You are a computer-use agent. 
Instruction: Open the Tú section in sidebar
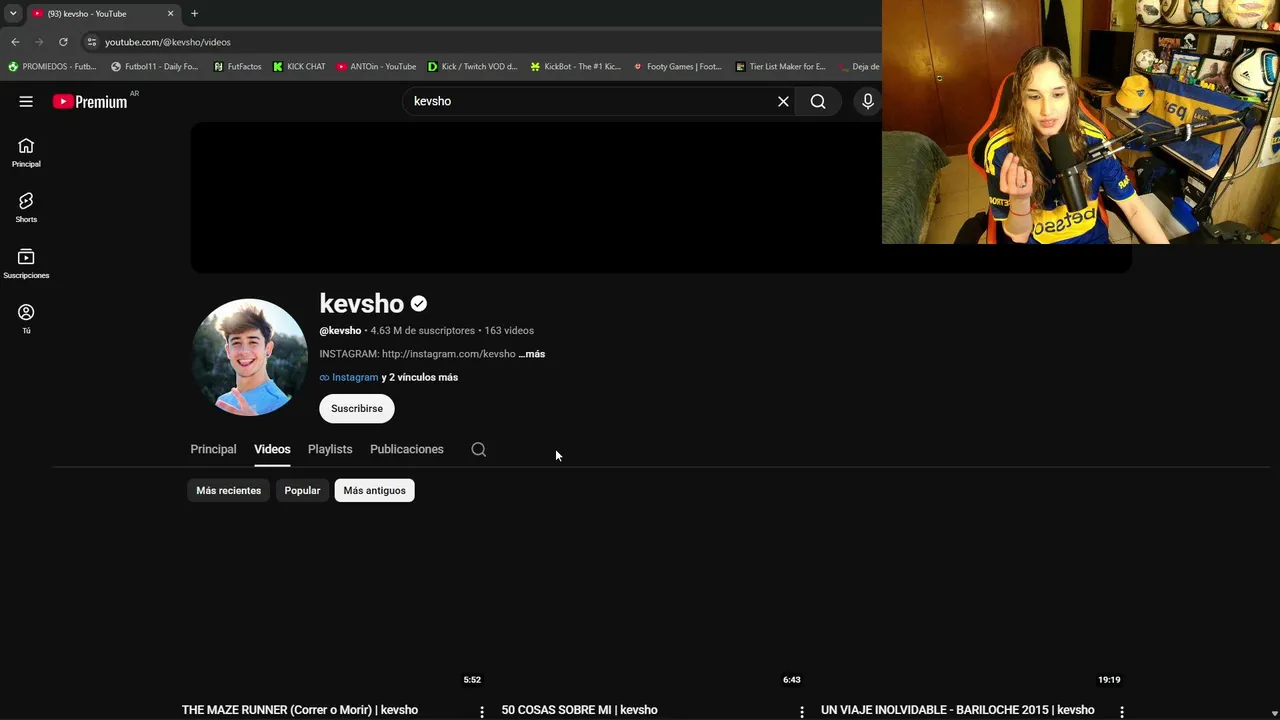(x=26, y=319)
